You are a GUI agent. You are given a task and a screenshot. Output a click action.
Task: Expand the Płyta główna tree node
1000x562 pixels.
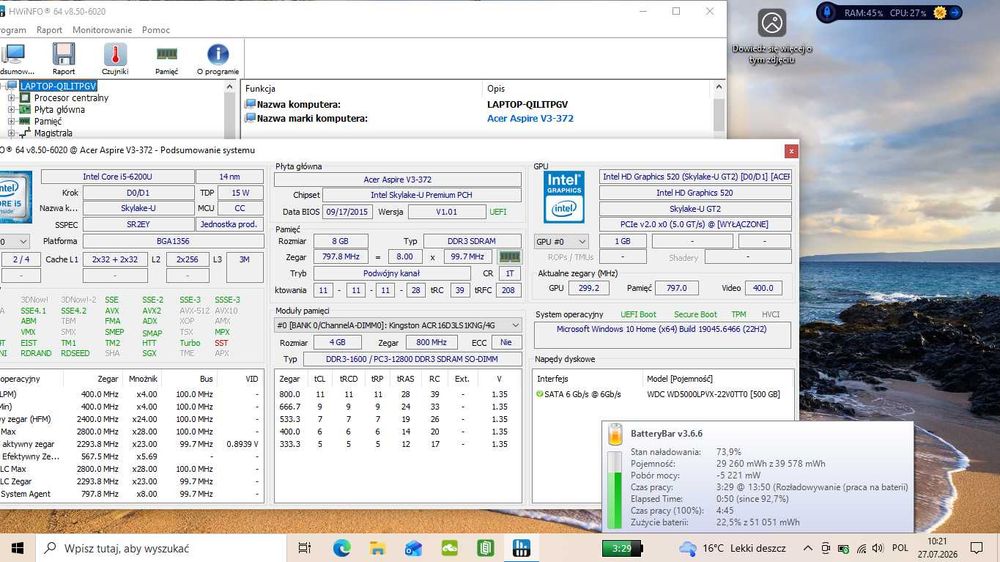tap(11, 110)
